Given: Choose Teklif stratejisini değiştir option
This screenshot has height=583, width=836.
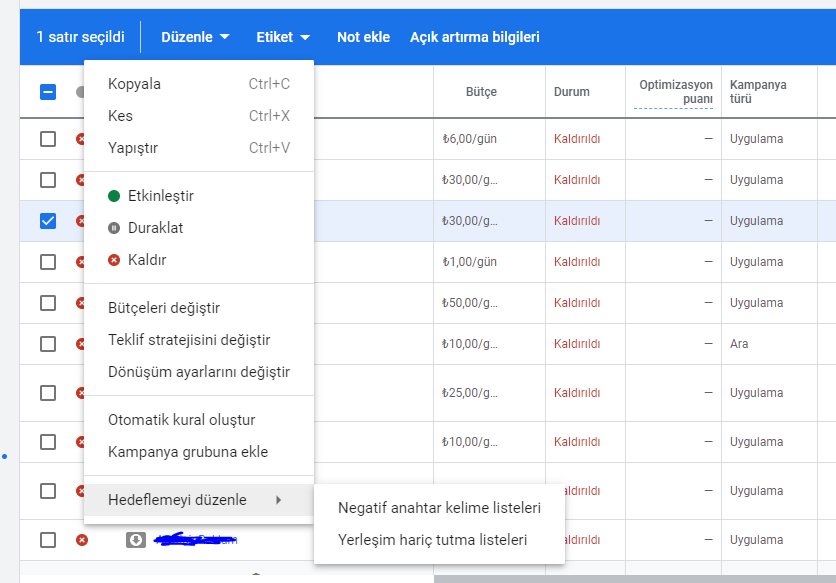Looking at the screenshot, I should pyautogui.click(x=199, y=340).
